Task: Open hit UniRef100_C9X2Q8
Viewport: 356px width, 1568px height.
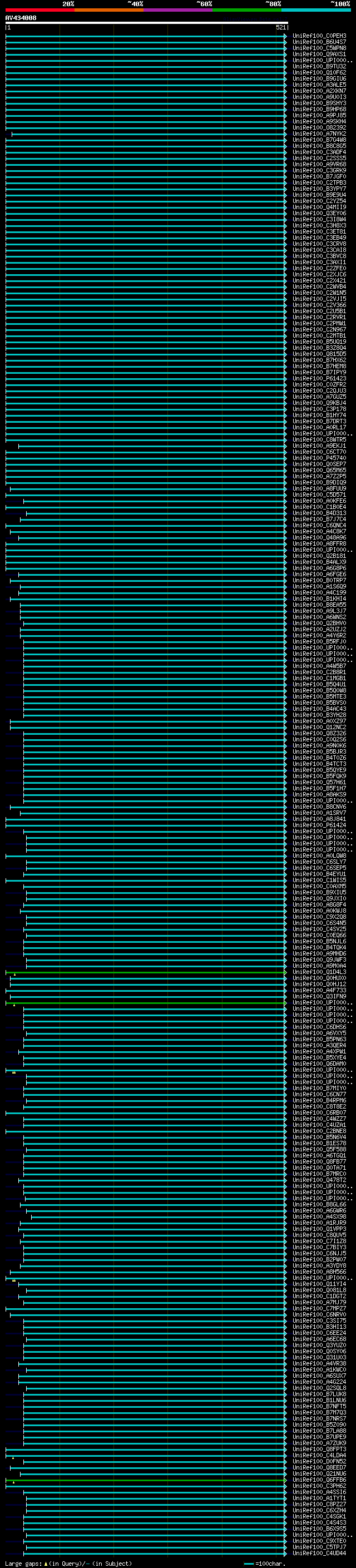Action: [319, 917]
